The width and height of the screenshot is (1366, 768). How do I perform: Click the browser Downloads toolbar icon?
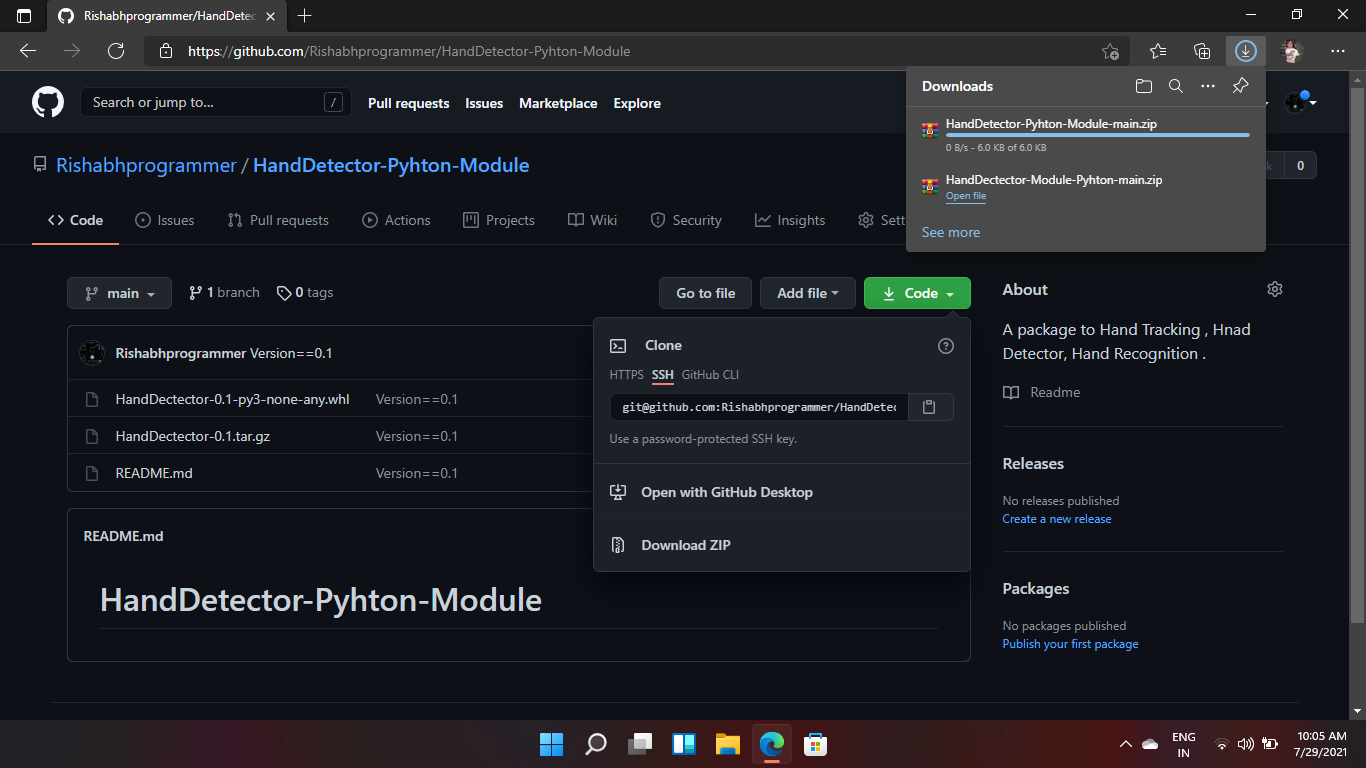point(1245,51)
